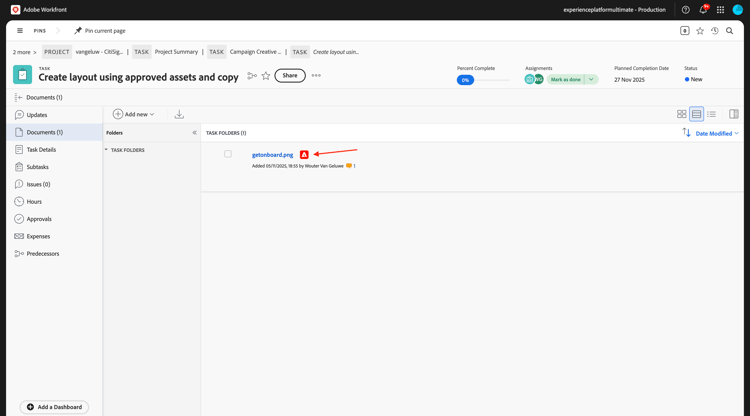The height and width of the screenshot is (416, 750).
Task: Open the boxed counter icon in top bar
Action: pos(684,31)
